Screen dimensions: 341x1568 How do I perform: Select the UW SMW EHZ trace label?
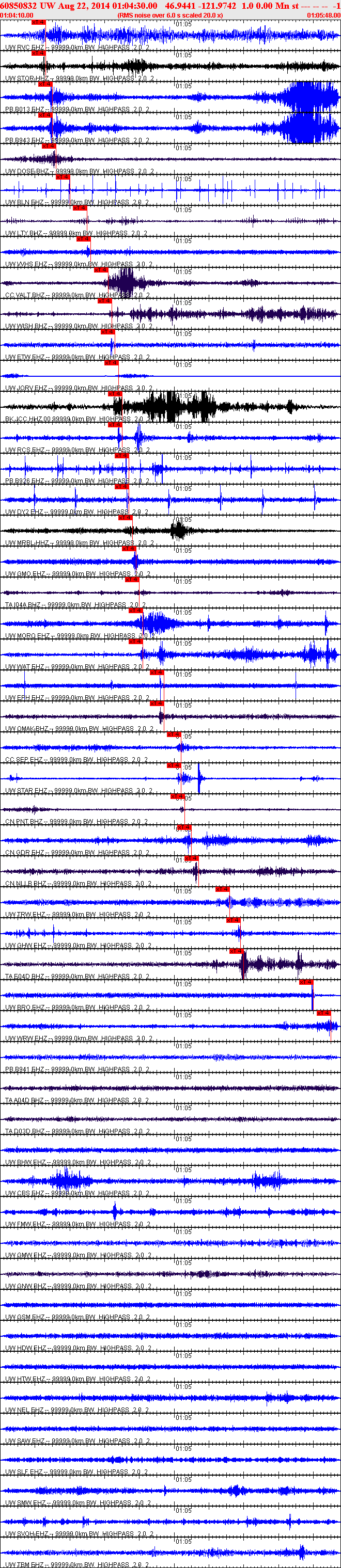[x=79, y=1503]
